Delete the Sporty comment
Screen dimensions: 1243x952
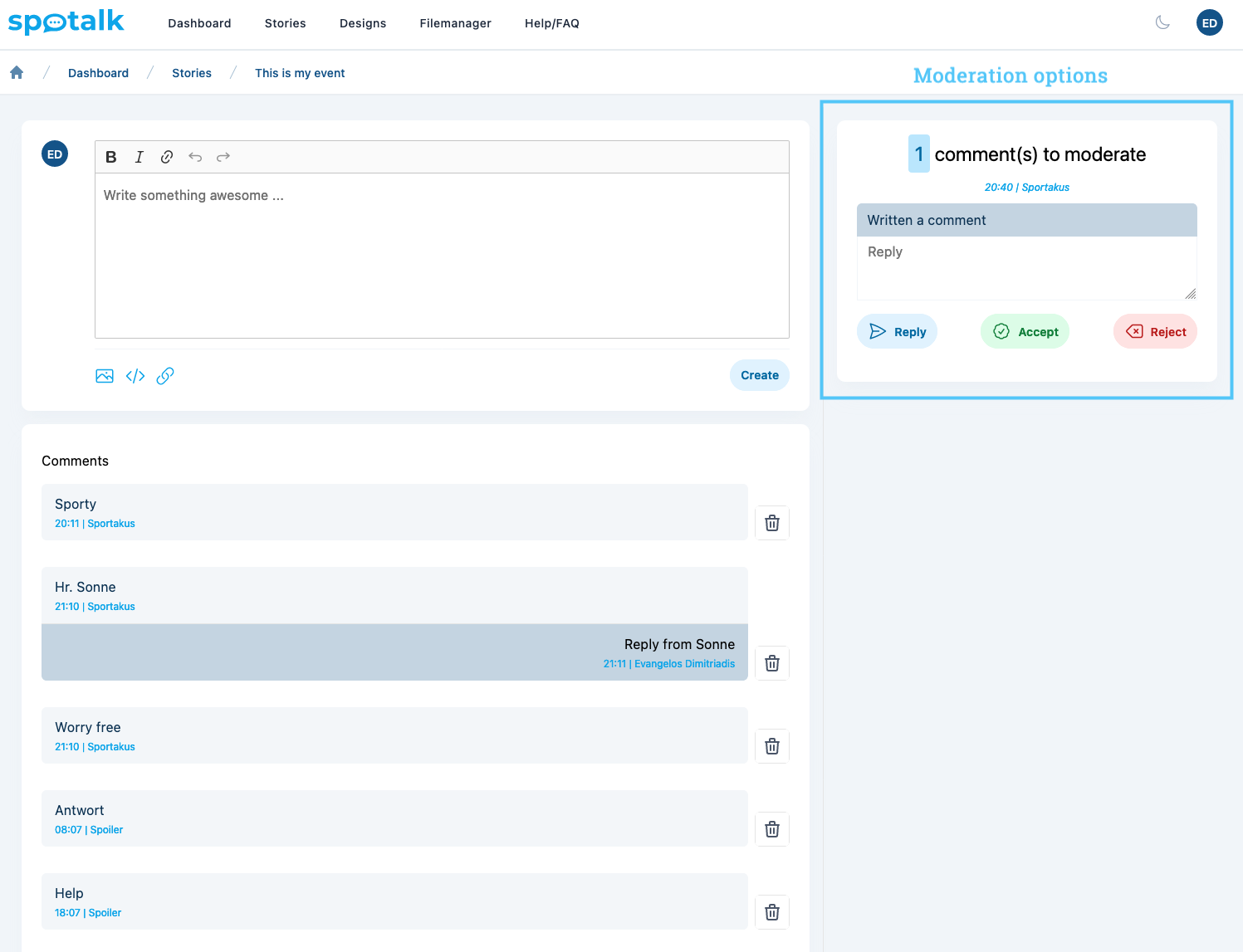click(771, 523)
